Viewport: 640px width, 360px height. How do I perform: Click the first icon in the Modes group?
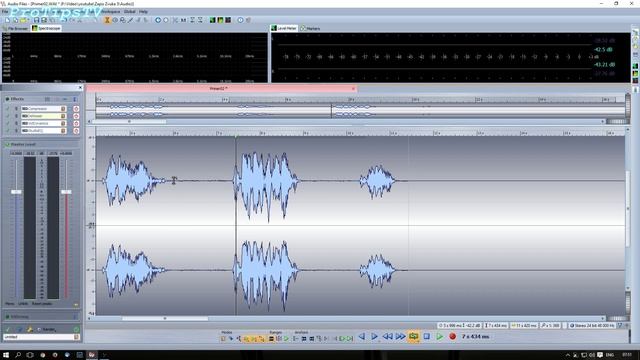[223, 339]
